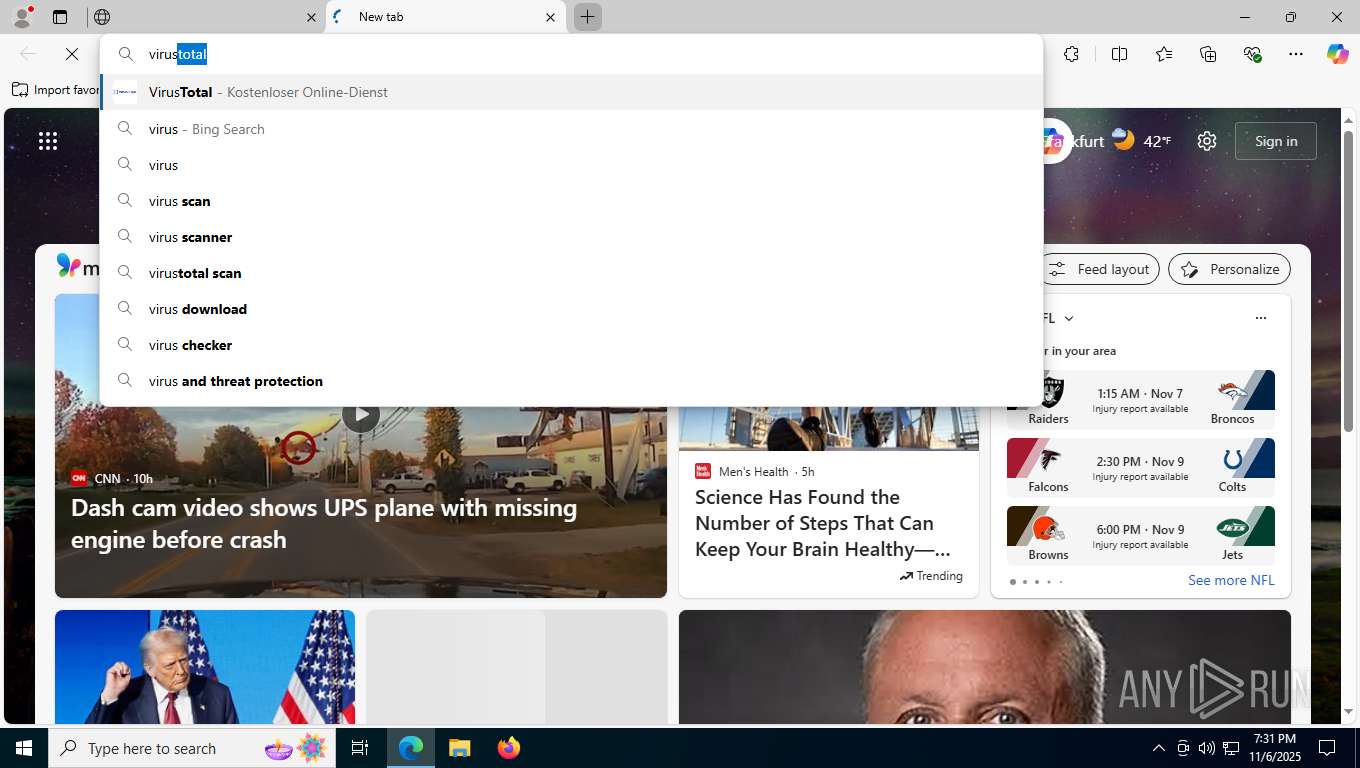Open the Favorites star icon

click(1164, 54)
